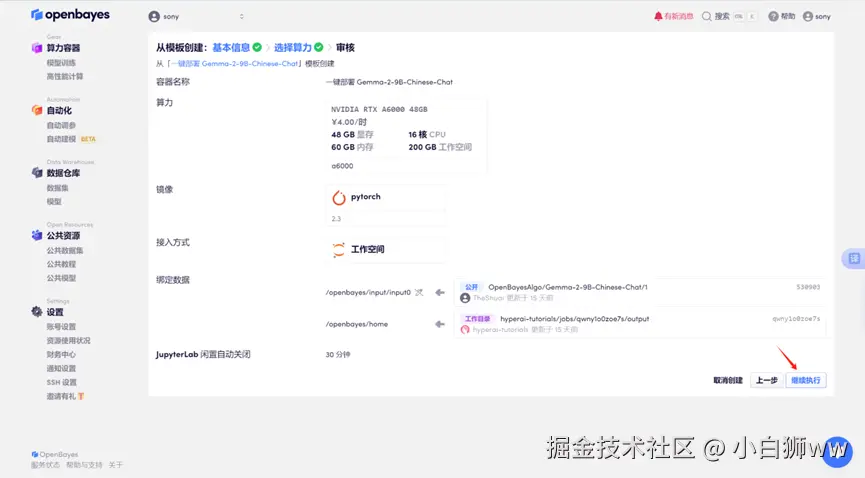Open the 搜索 search box
865x478 pixels.
(729, 16)
